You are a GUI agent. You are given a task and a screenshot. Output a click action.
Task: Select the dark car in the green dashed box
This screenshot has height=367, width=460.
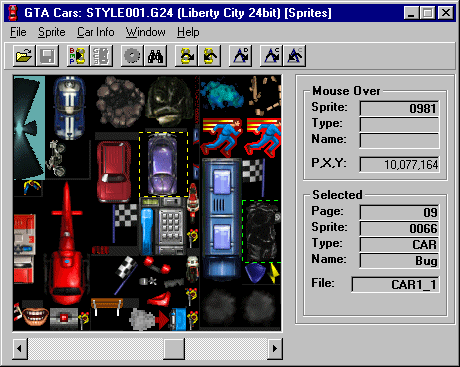(262, 232)
